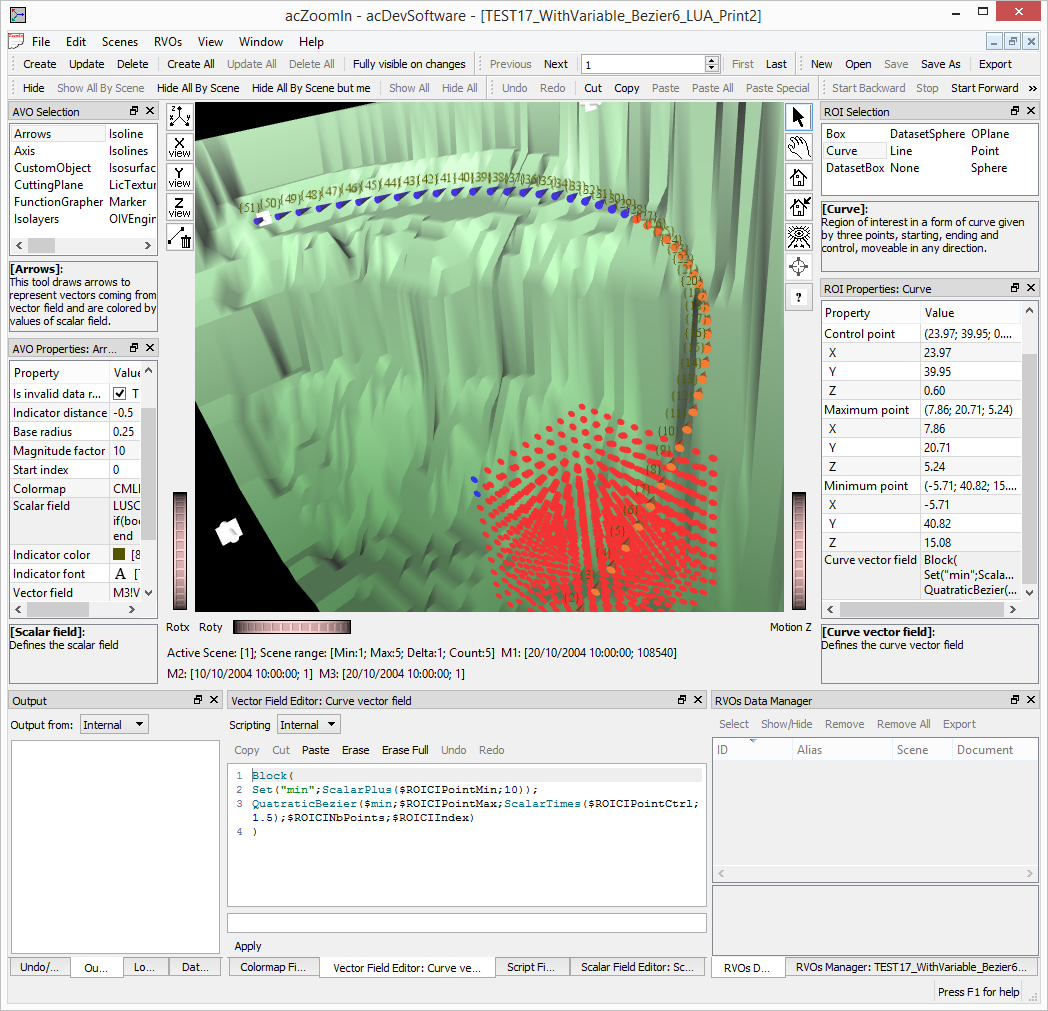
Task: Open the RVOs menu
Action: coord(167,42)
